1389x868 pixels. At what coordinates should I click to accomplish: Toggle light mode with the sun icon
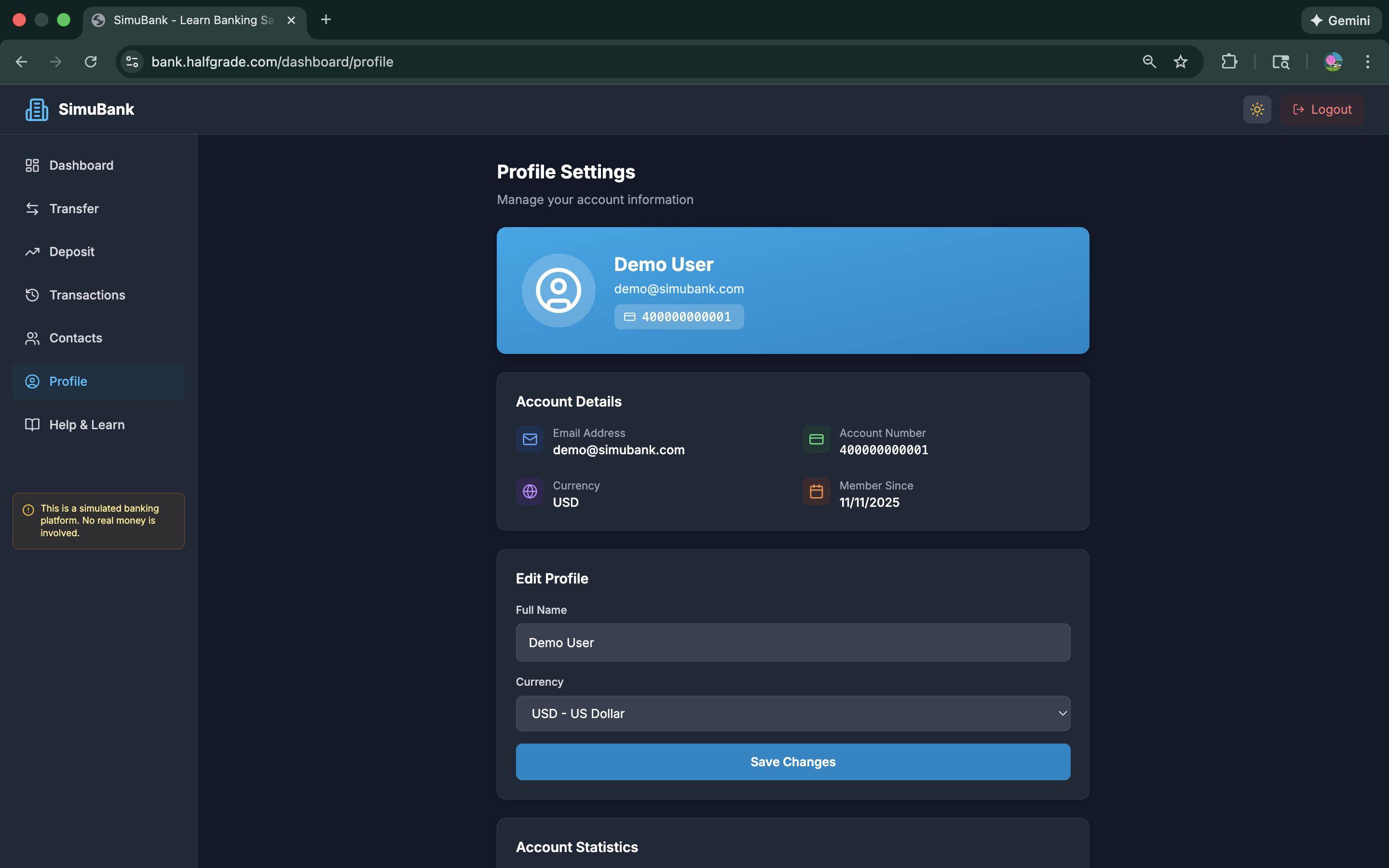pyautogui.click(x=1256, y=109)
